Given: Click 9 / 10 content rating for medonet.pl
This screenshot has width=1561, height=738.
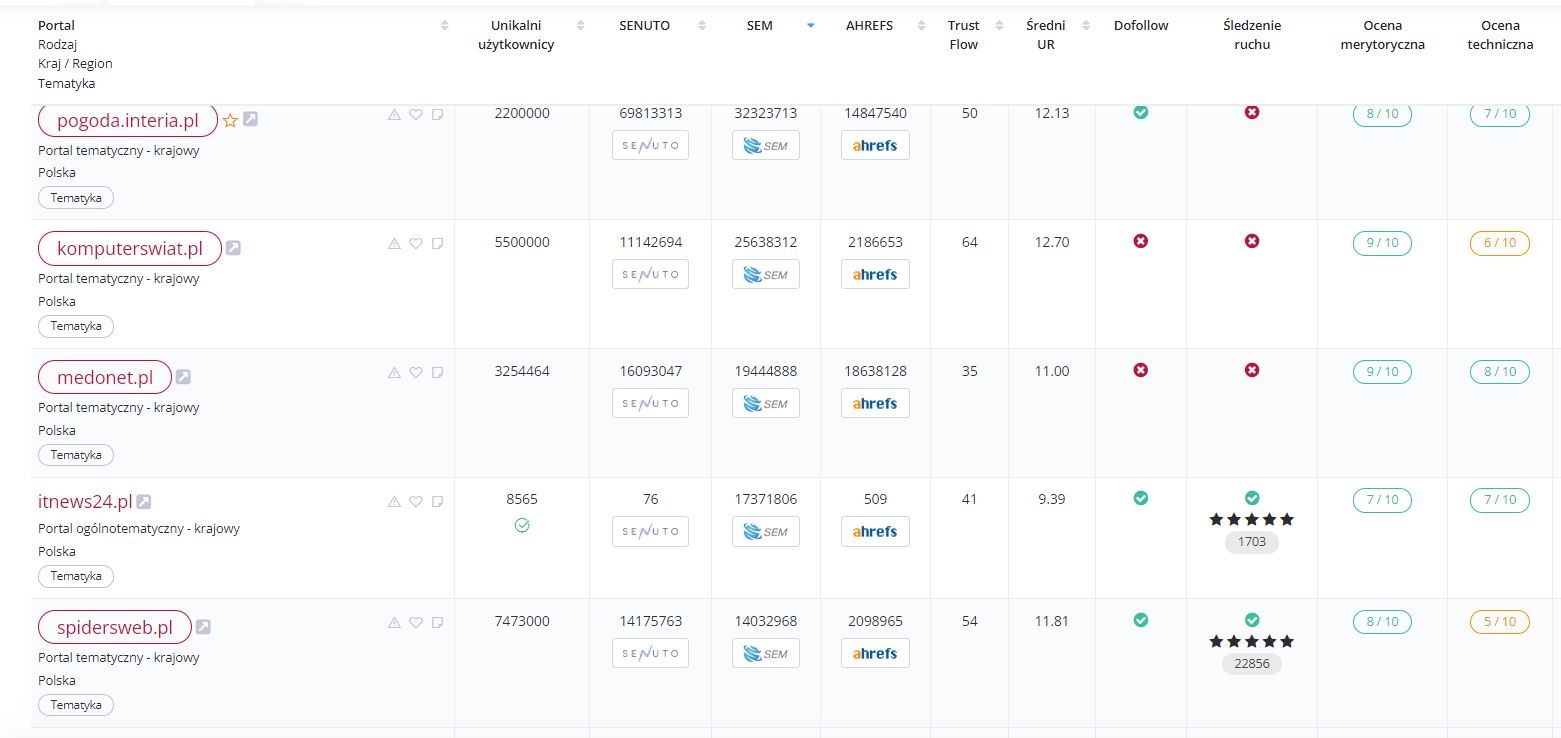Looking at the screenshot, I should (1382, 372).
